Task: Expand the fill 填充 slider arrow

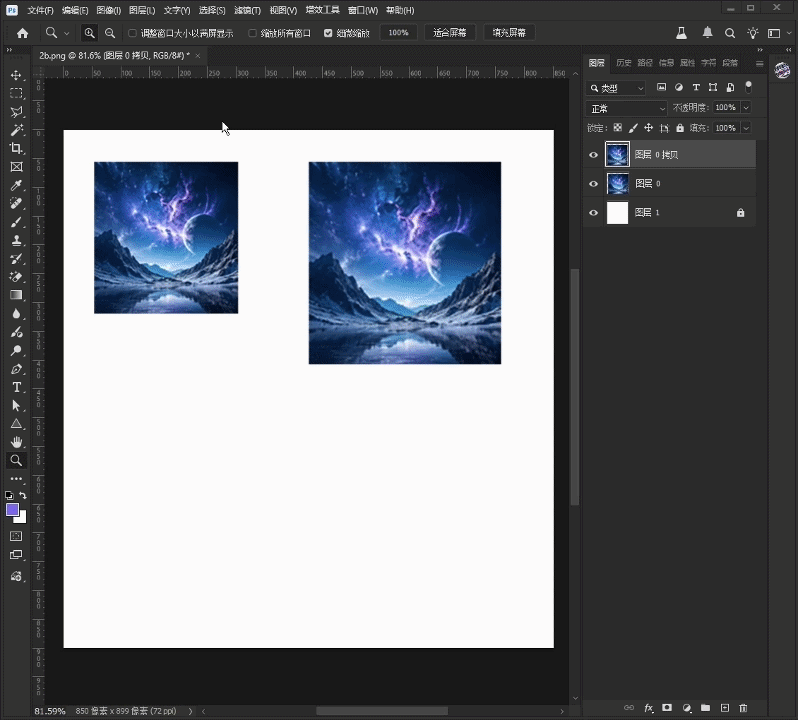Action: 746,128
